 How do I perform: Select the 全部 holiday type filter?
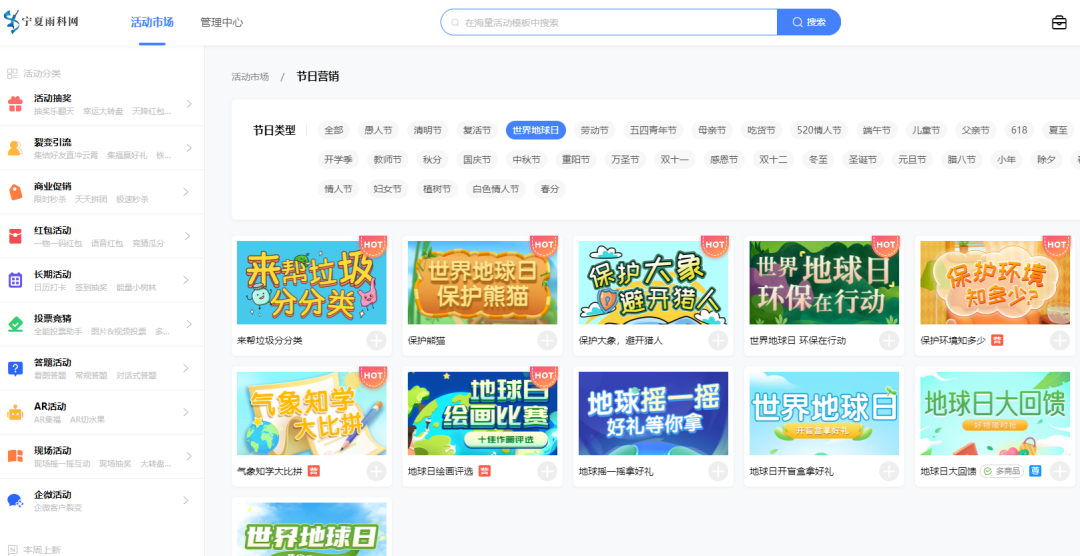pyautogui.click(x=334, y=130)
